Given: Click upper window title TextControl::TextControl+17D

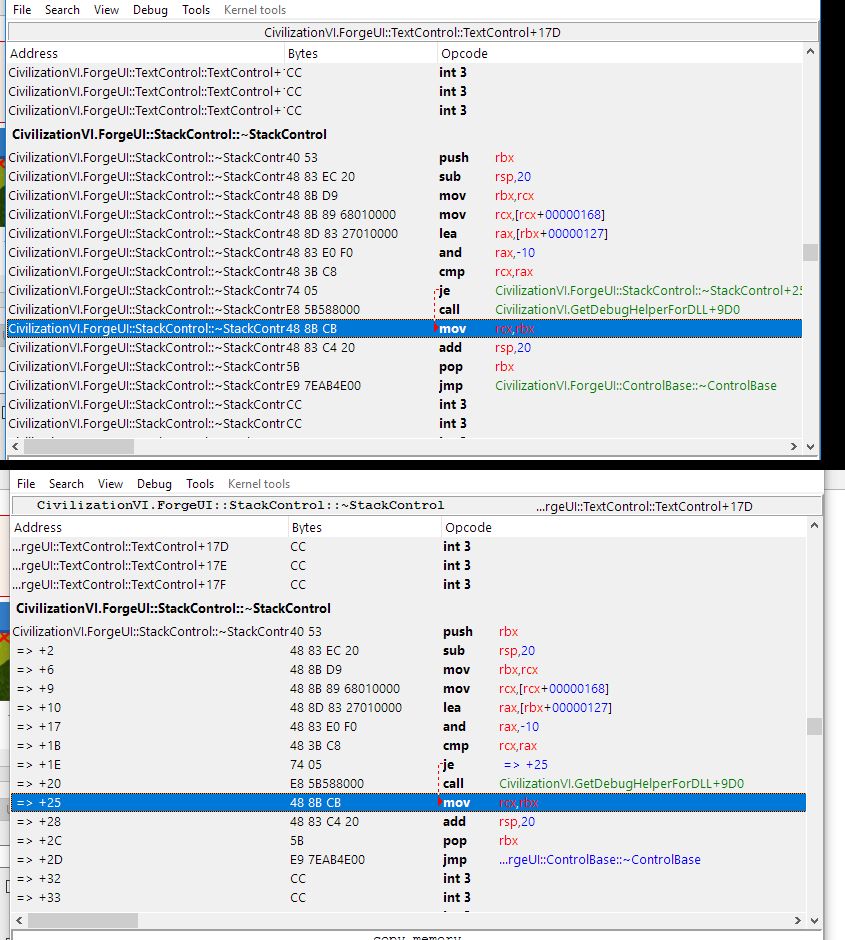Looking at the screenshot, I should tap(412, 32).
